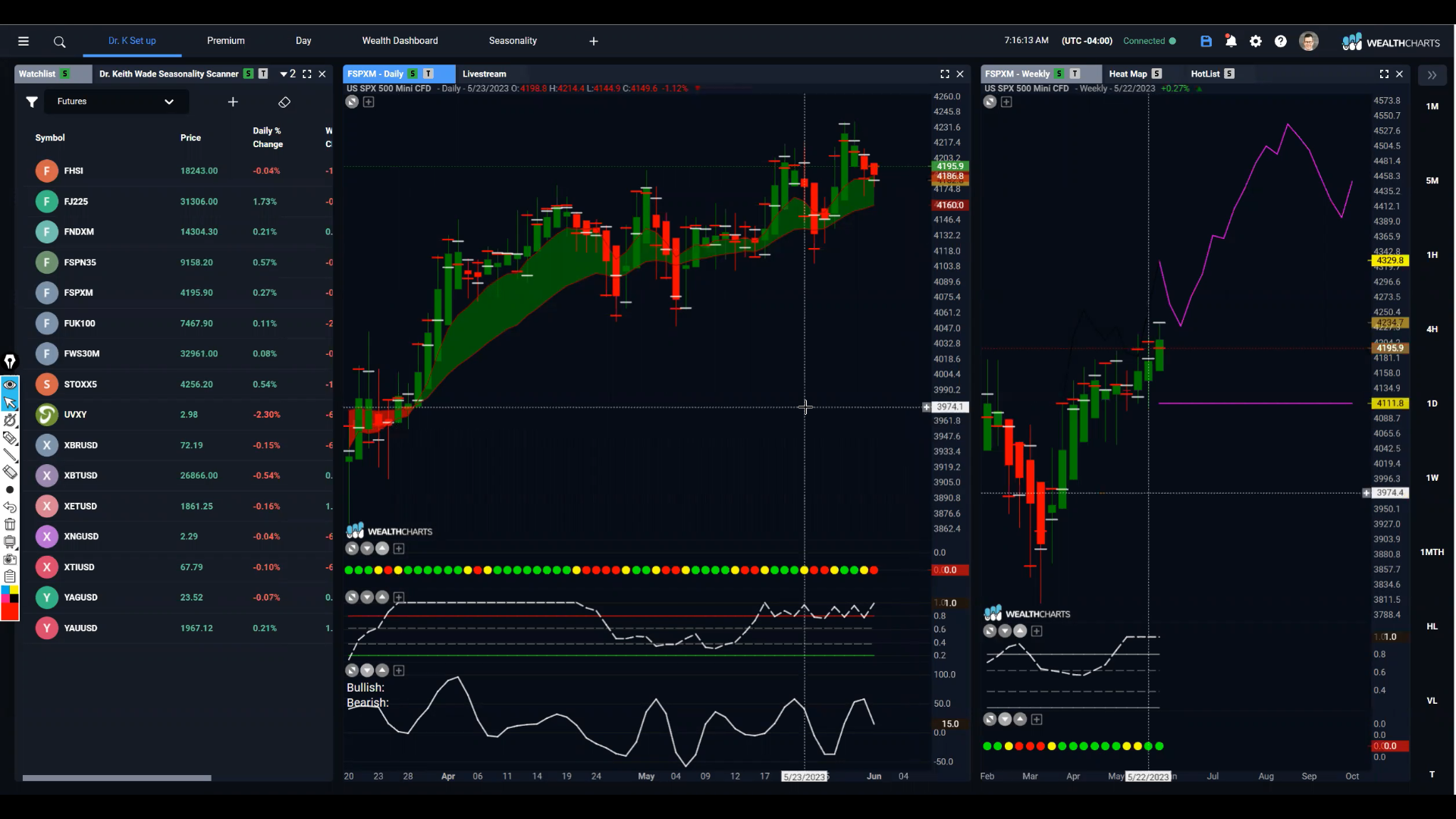This screenshot has height=819, width=1456.
Task: Click the watchlist horizontal scrollbar
Action: pyautogui.click(x=117, y=778)
